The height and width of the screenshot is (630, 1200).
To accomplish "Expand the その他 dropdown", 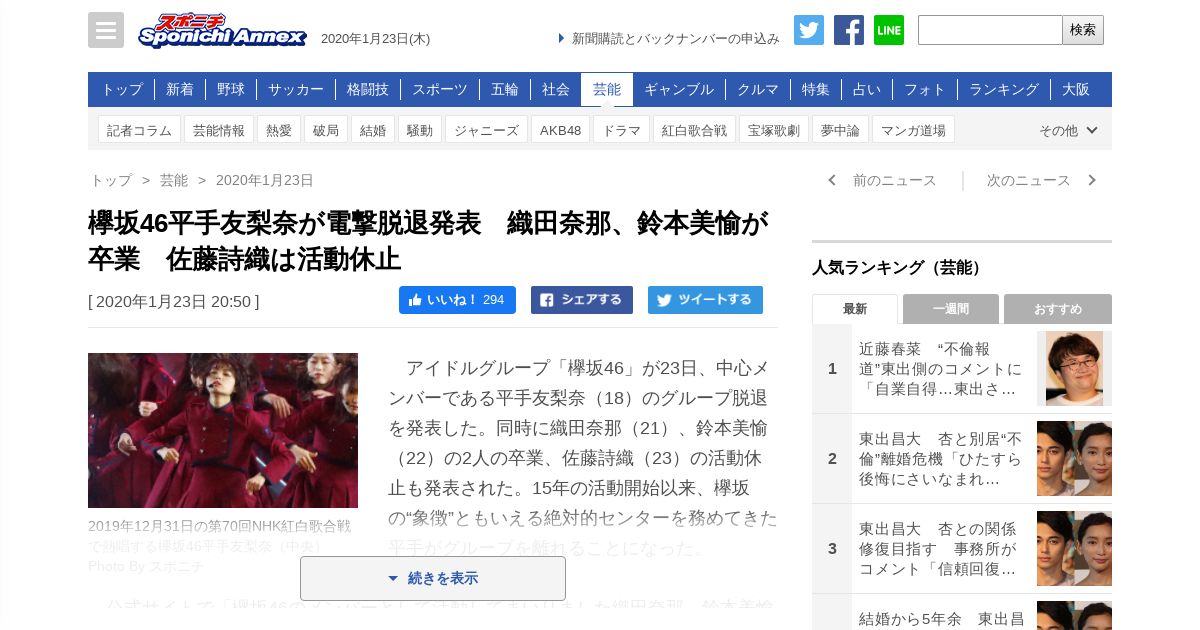I will 1068,130.
